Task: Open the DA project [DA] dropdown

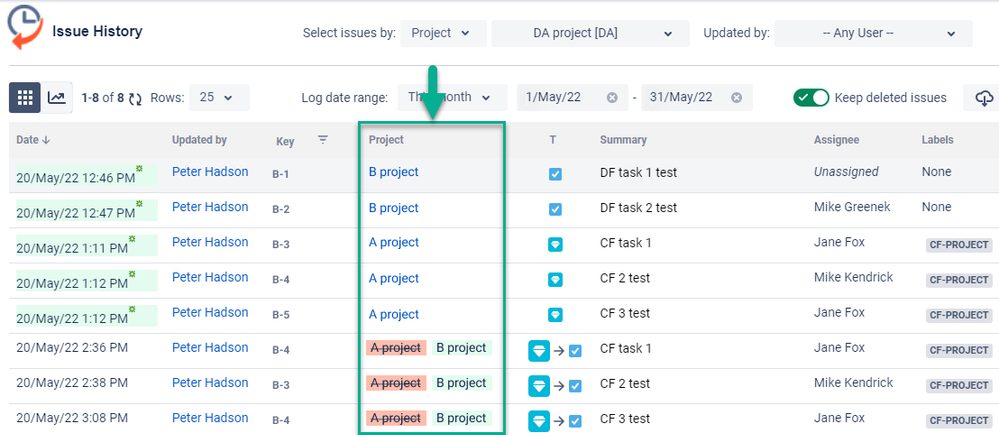Action: (591, 33)
